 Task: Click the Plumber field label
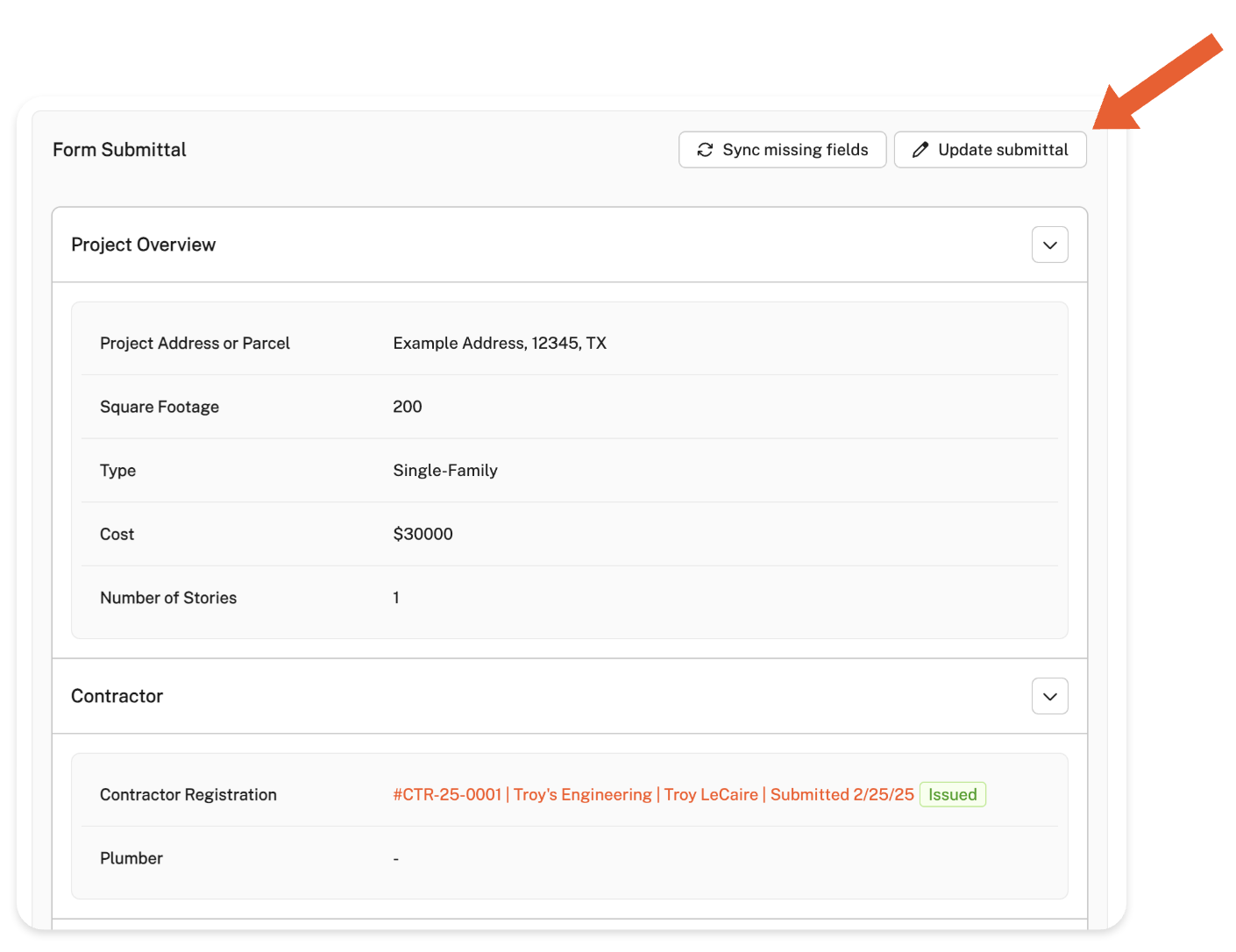tap(131, 858)
